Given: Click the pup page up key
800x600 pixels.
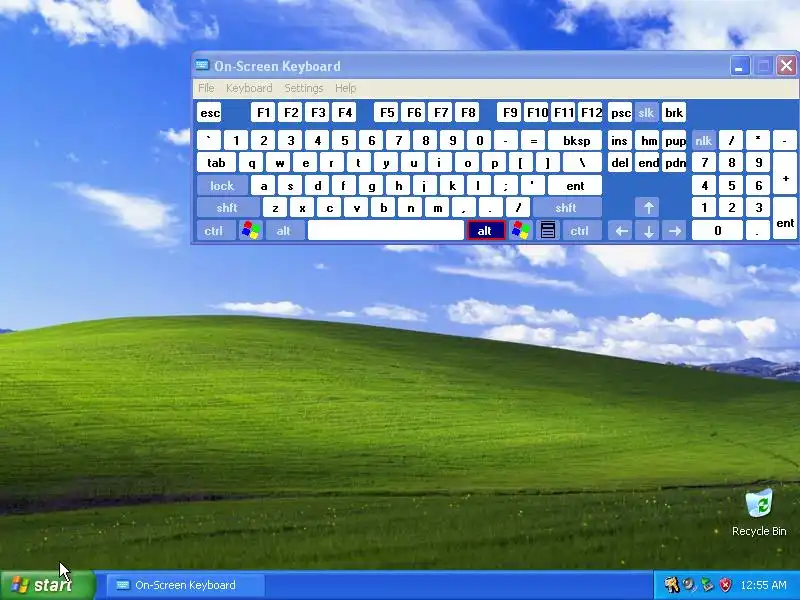Looking at the screenshot, I should 675,141.
